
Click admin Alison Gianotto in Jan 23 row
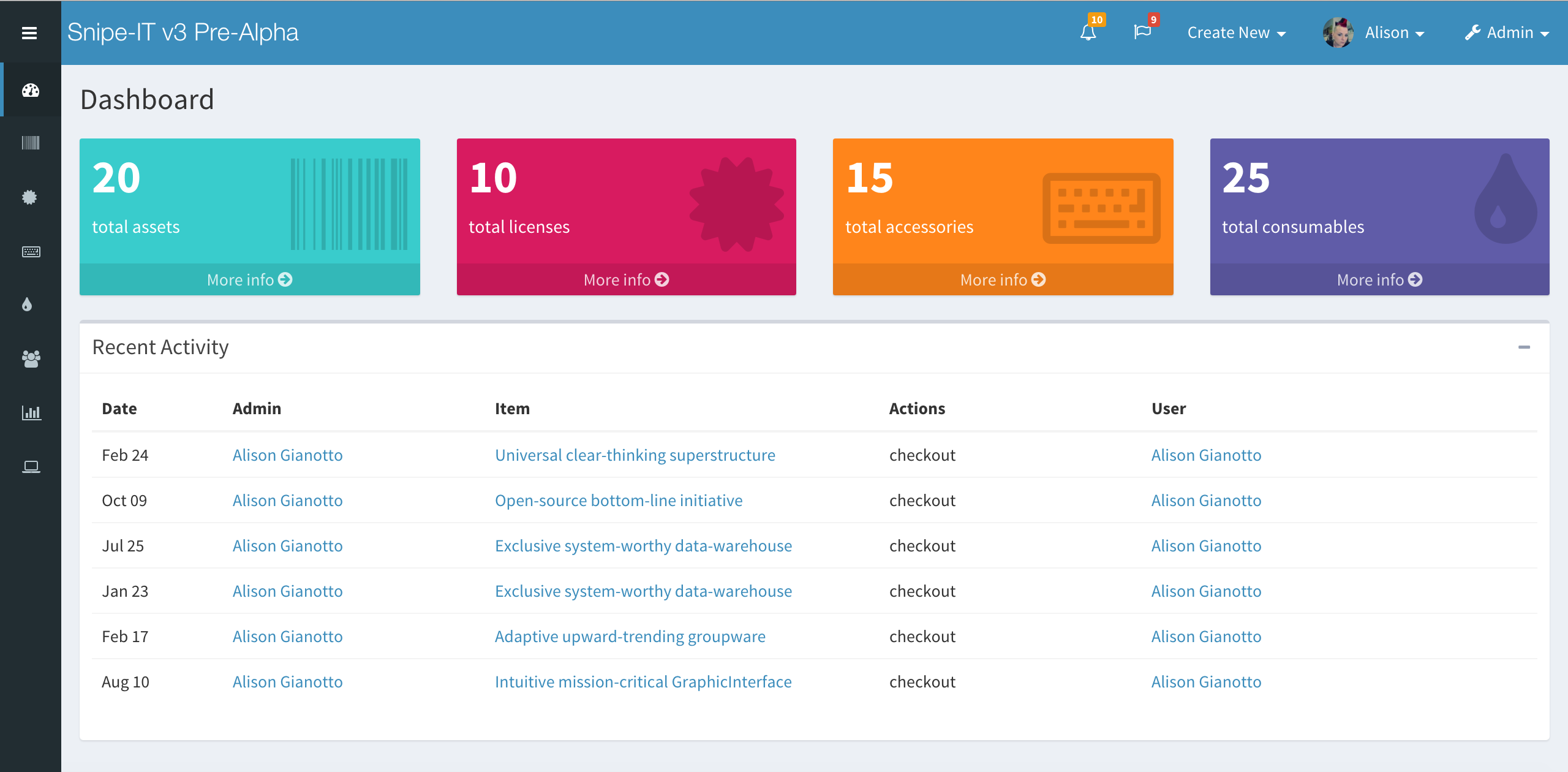[288, 591]
